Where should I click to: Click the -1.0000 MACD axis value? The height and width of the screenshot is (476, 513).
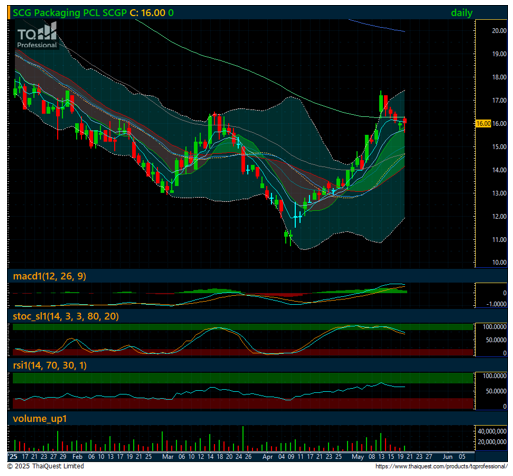tap(497, 304)
